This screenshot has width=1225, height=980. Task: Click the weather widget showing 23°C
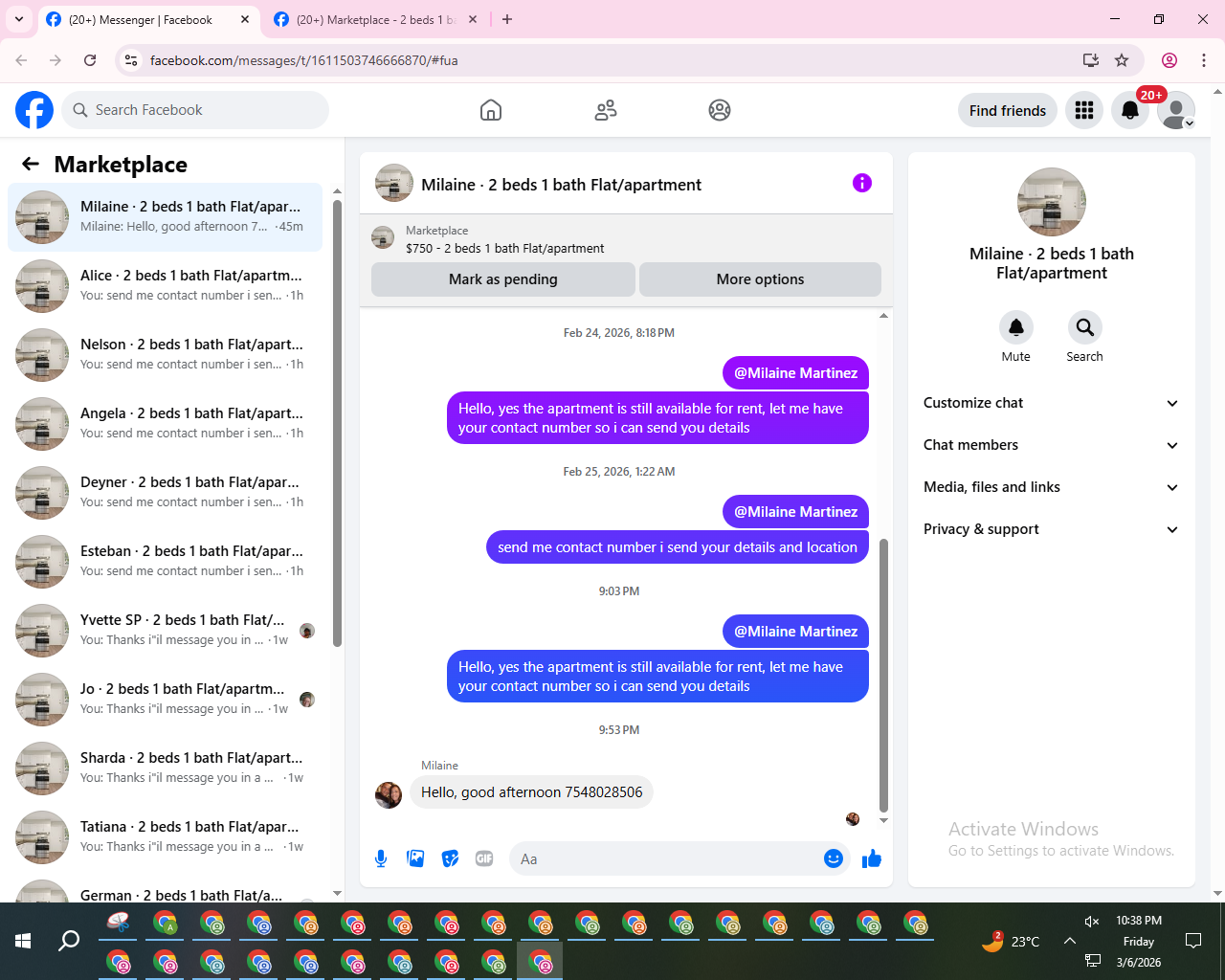tap(1011, 941)
